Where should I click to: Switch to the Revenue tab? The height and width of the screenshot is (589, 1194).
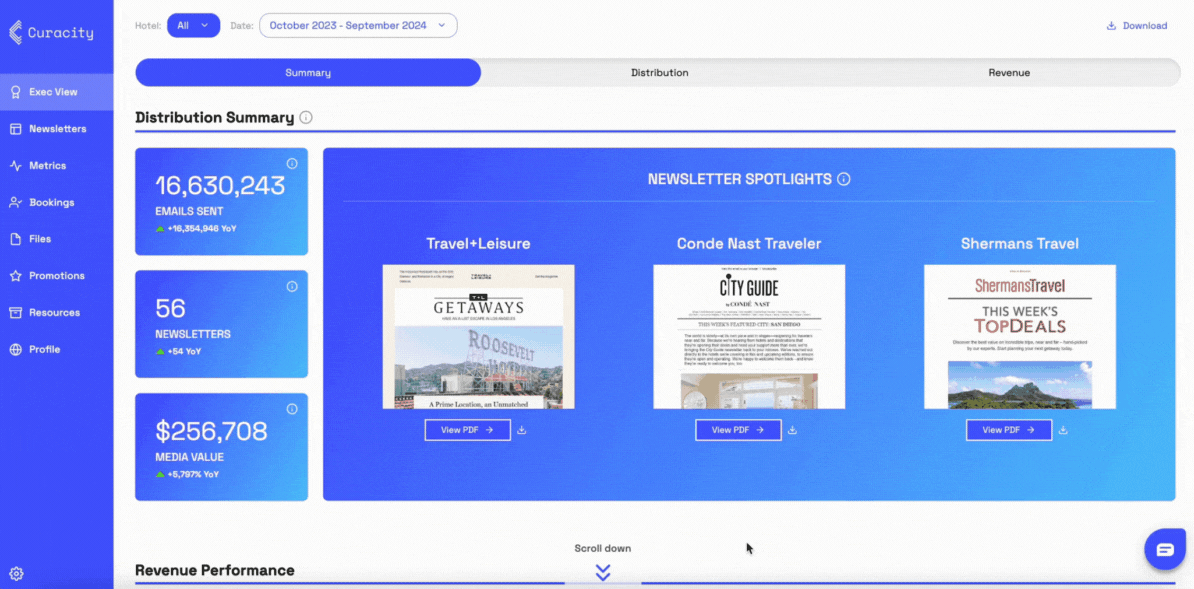(x=1009, y=73)
